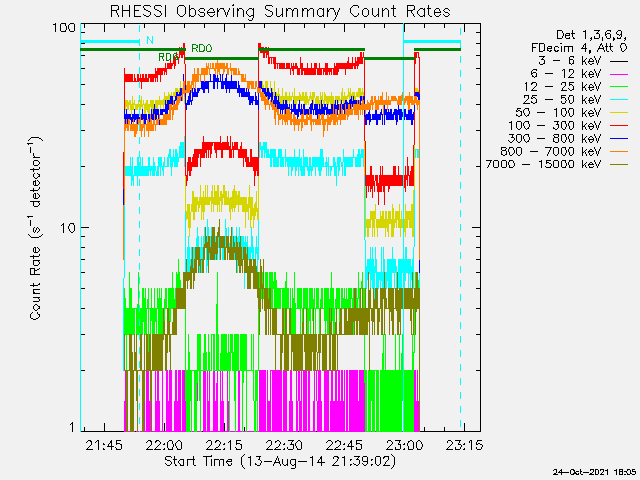This screenshot has width=640, height=480.
Task: Click the olive line swatch for 7000-15000 keV
Action: 619,165
